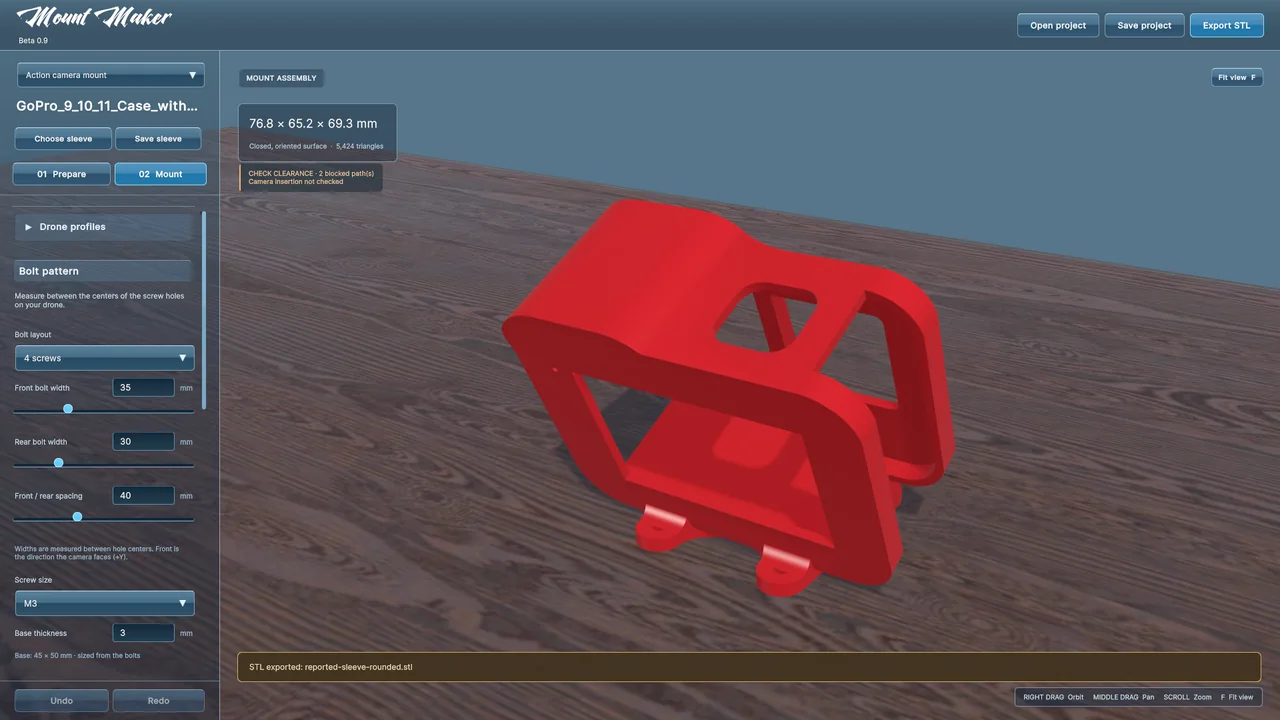Viewport: 1280px width, 720px height.
Task: Switch to the 02 Mount tab
Action: pyautogui.click(x=160, y=174)
